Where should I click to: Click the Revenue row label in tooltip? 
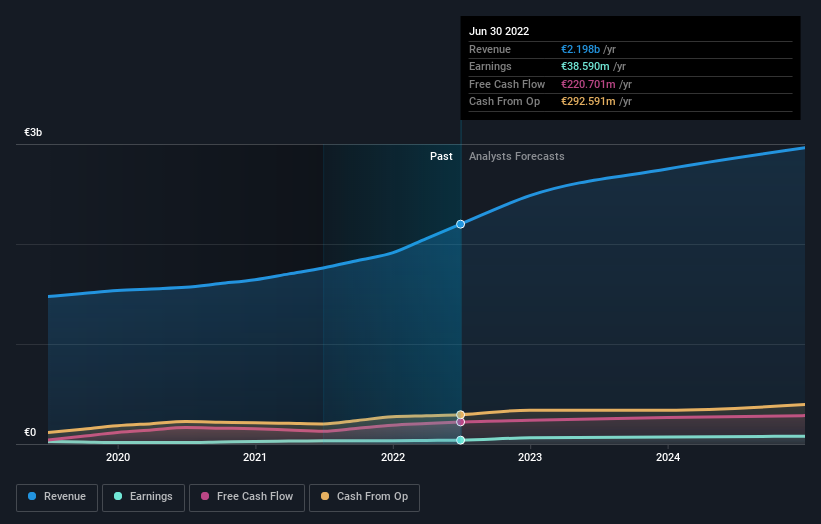point(490,49)
